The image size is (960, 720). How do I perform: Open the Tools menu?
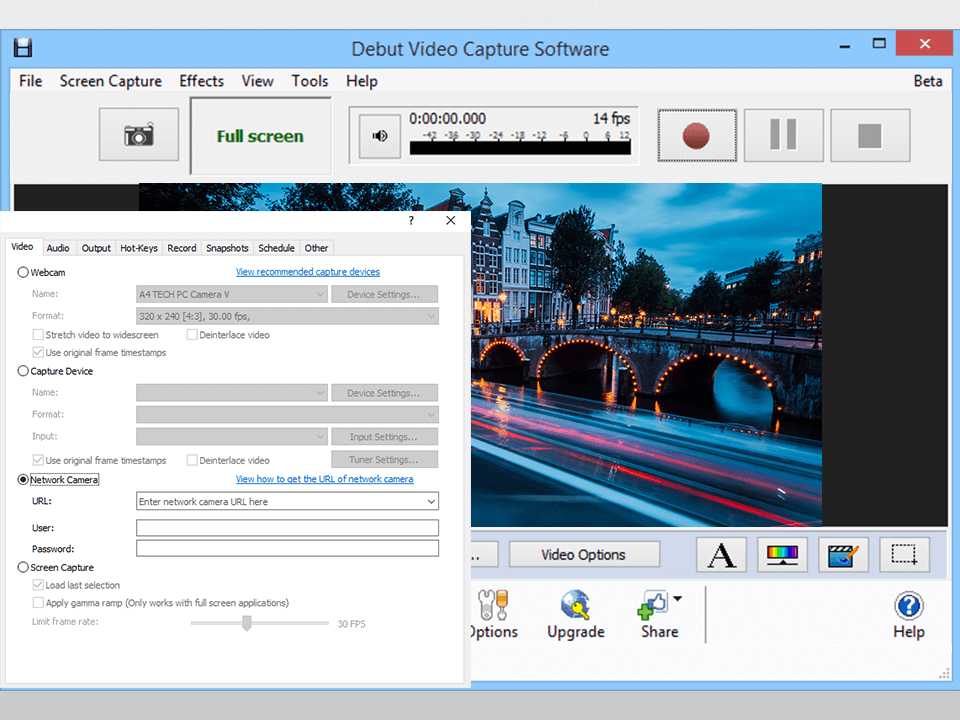click(x=310, y=81)
